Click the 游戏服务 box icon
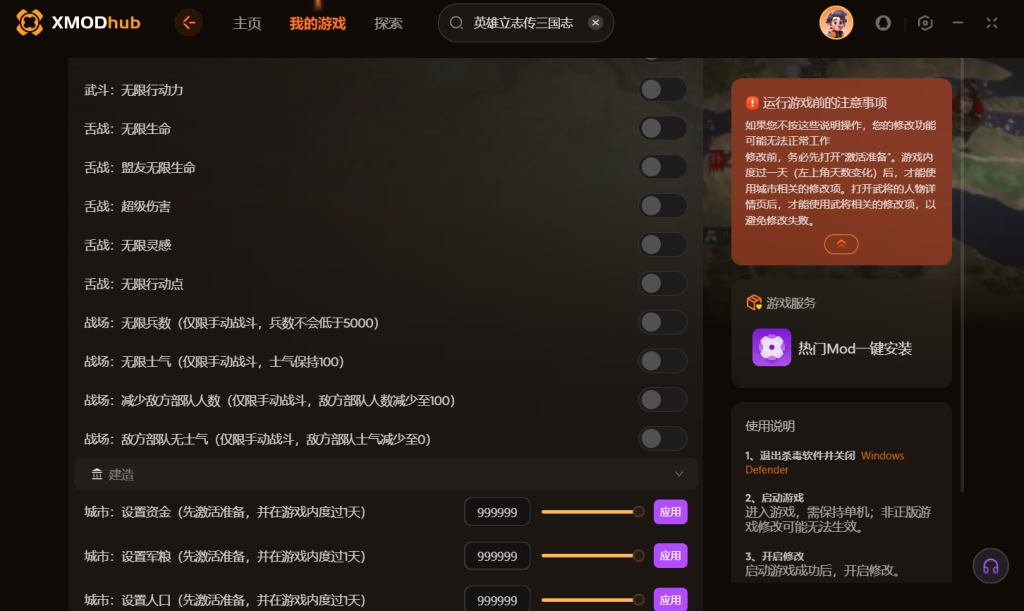This screenshot has height=611, width=1024. pos(754,302)
